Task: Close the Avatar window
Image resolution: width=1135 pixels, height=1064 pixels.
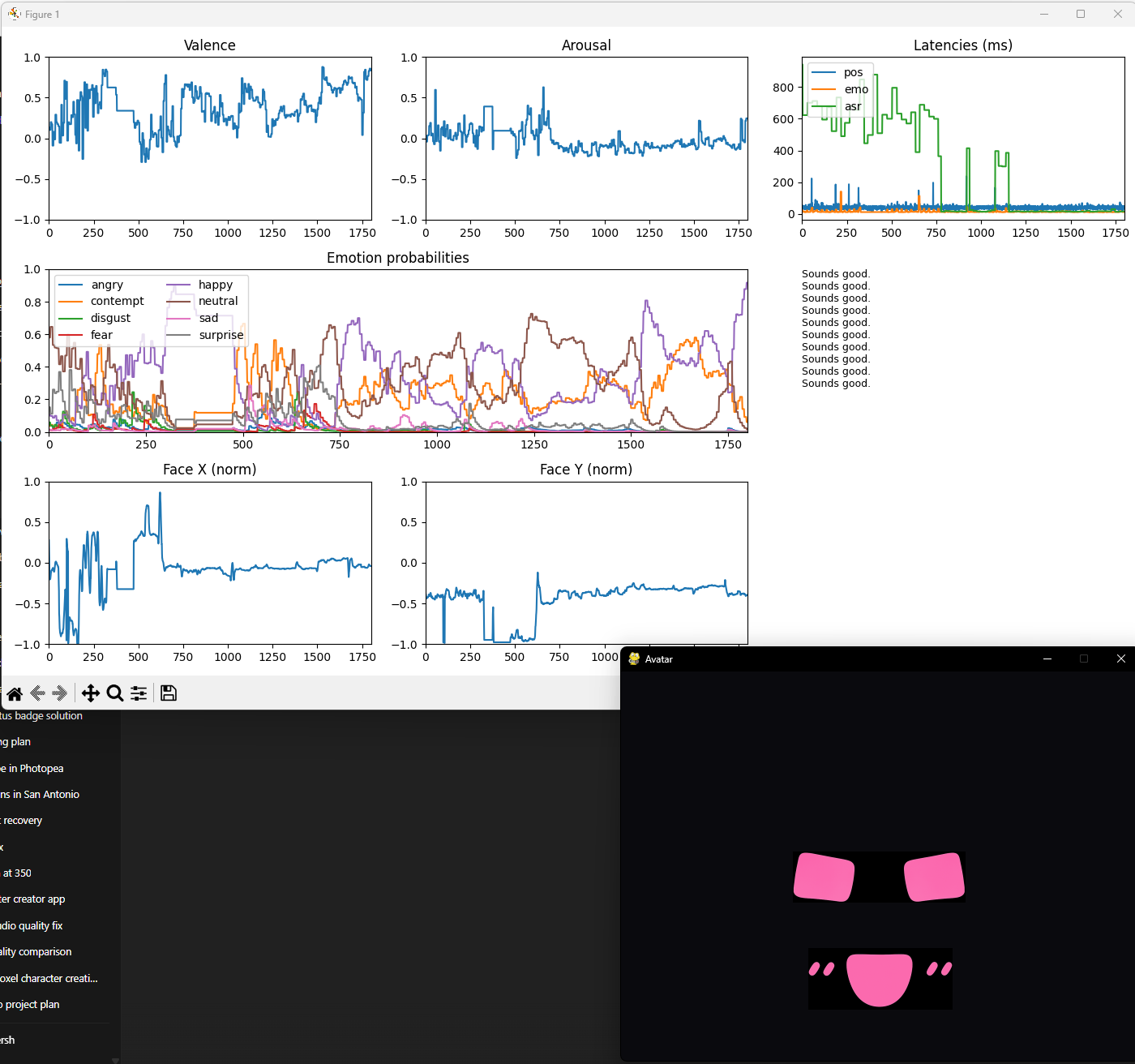Action: [1120, 659]
